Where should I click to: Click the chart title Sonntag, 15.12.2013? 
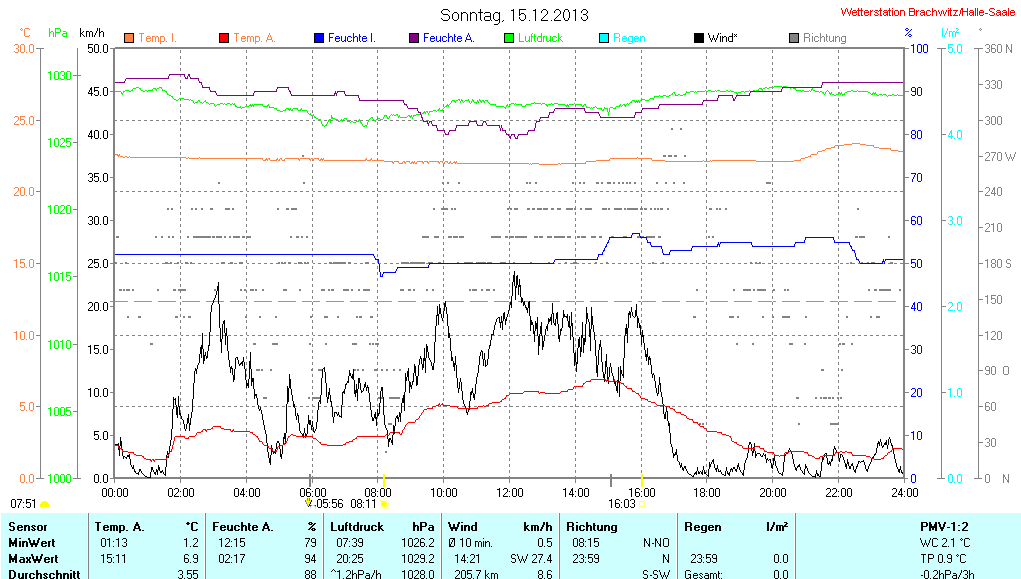(514, 15)
